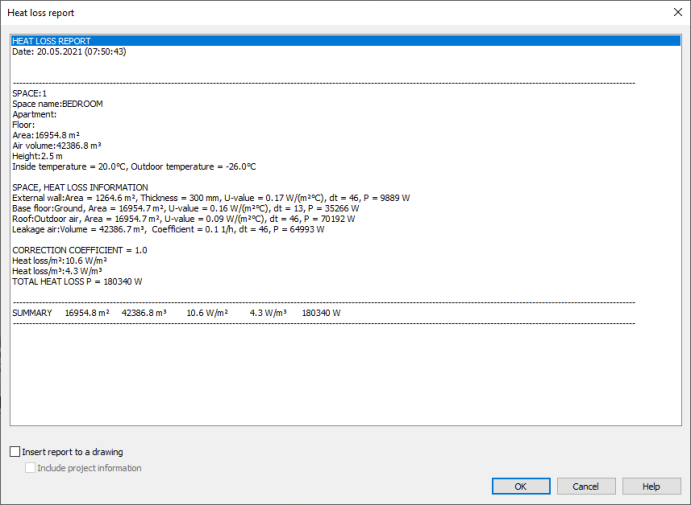Click the OK button
This screenshot has height=505, width=691.
520,486
